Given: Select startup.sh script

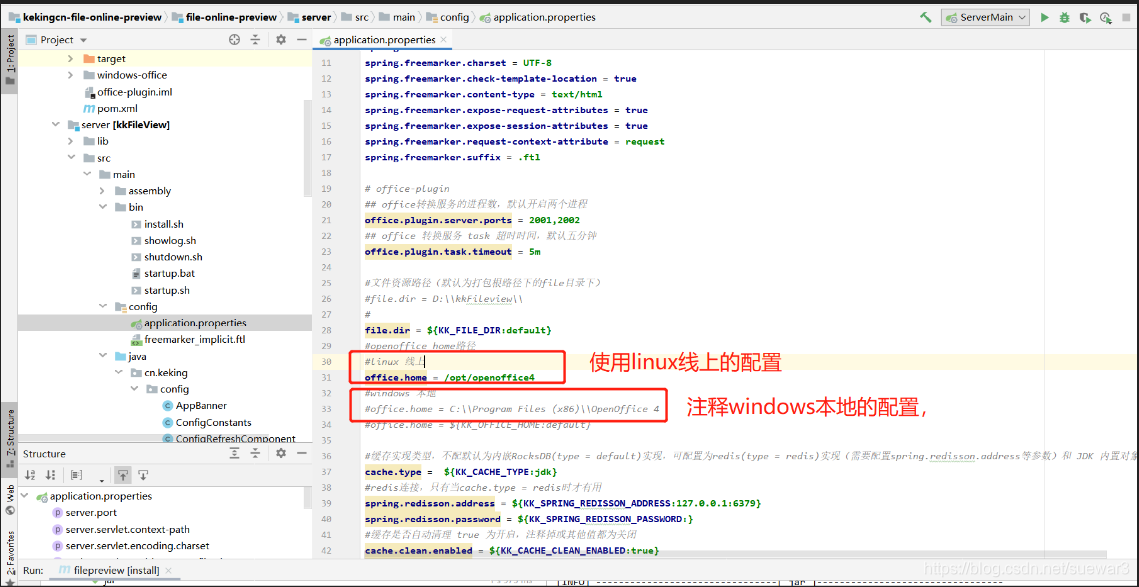Looking at the screenshot, I should 160,291.
